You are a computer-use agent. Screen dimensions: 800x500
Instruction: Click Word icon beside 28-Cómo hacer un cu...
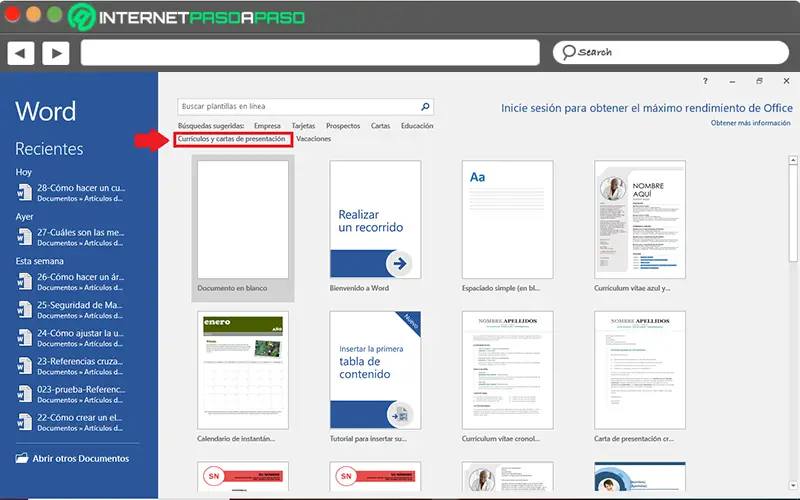23,192
